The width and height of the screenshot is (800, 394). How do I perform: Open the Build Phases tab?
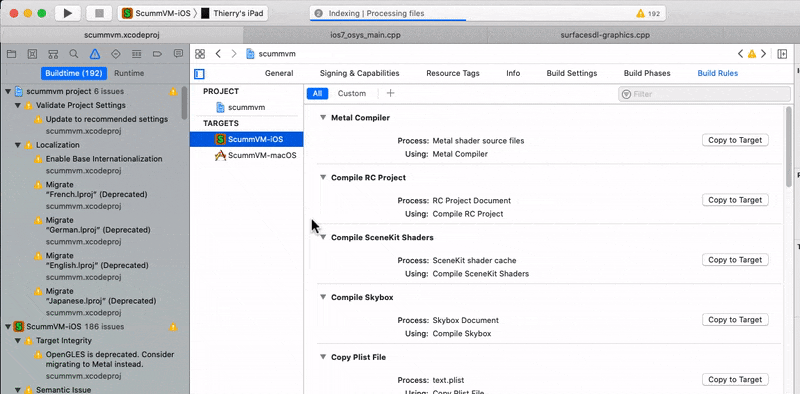[647, 73]
